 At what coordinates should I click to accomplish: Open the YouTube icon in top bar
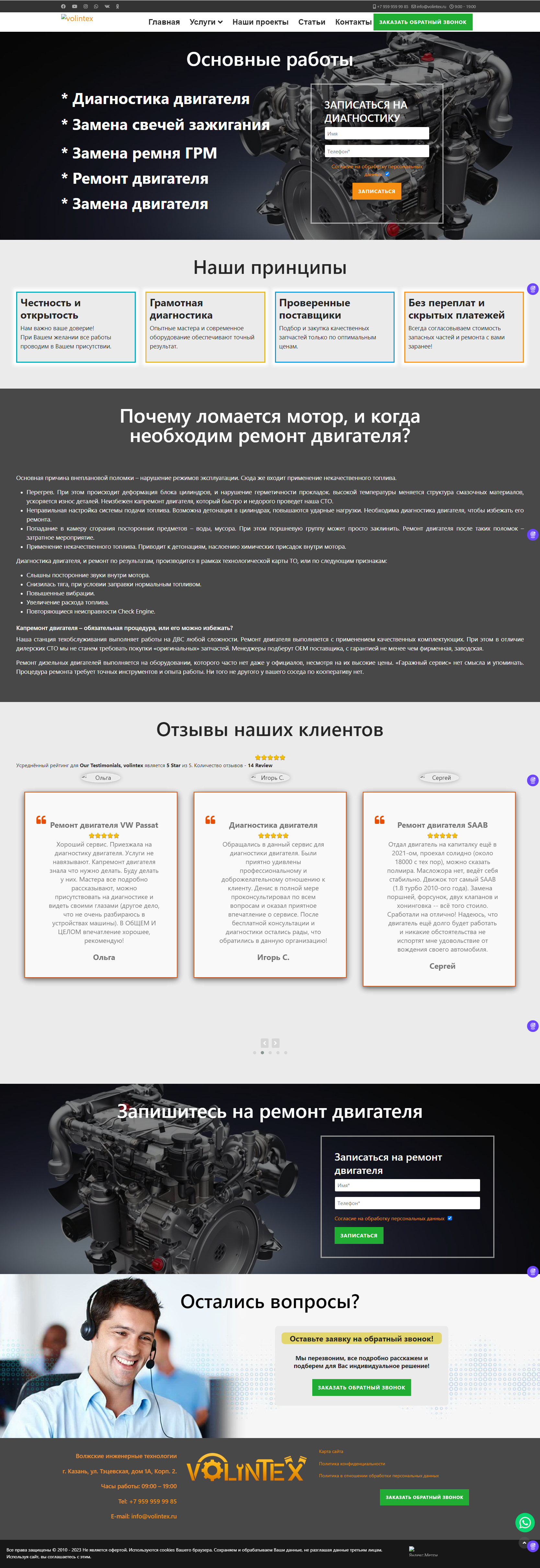[x=74, y=7]
